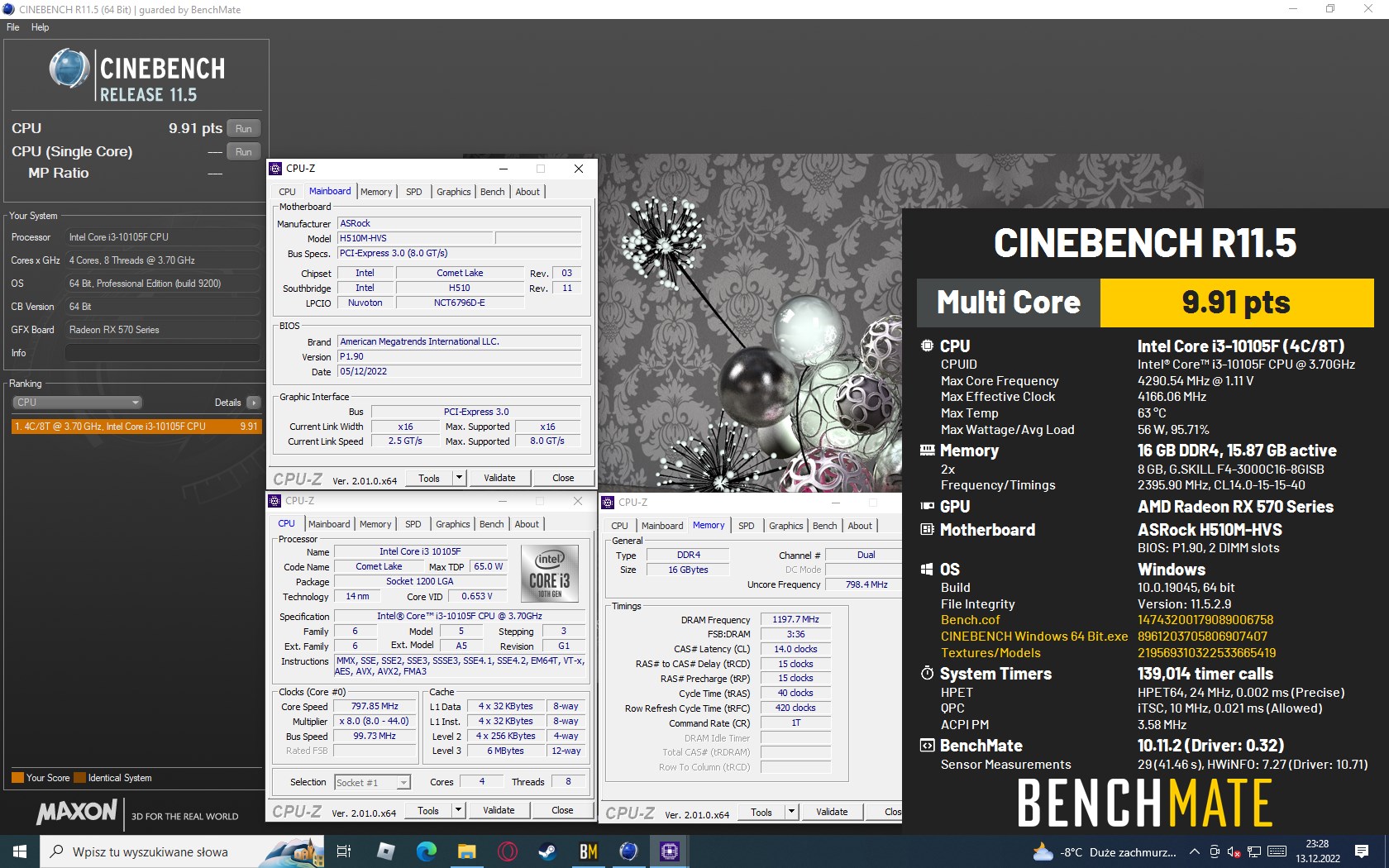Click the Identical System legend swatch

point(79,778)
